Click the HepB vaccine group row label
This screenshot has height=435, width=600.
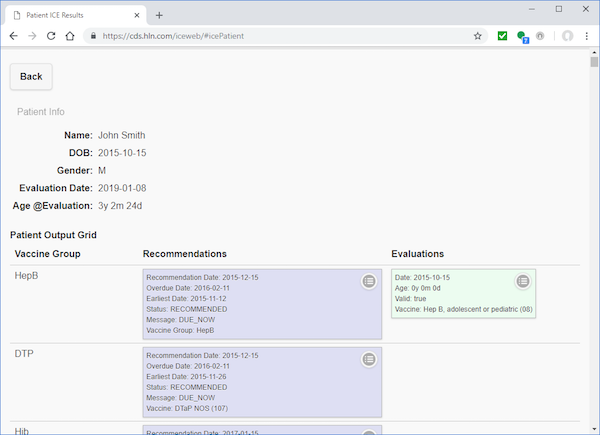click(26, 275)
